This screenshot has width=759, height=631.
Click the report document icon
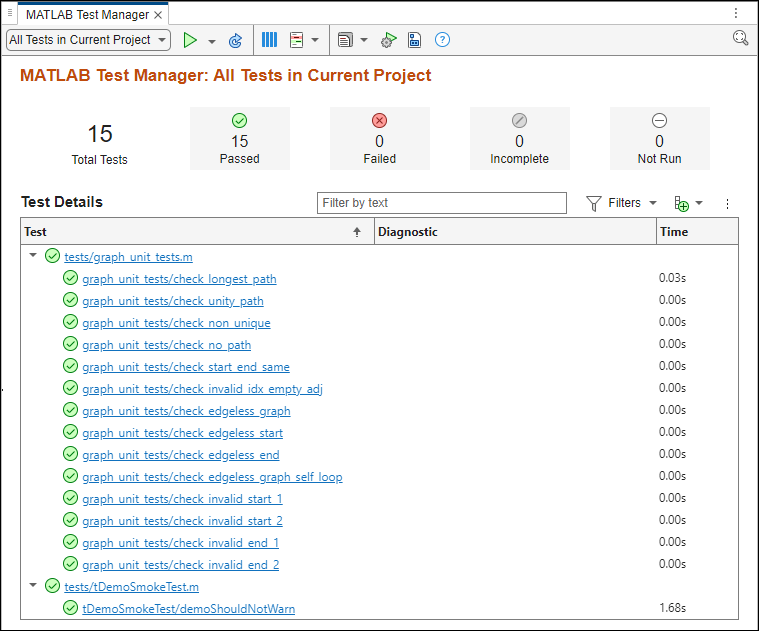pos(345,40)
